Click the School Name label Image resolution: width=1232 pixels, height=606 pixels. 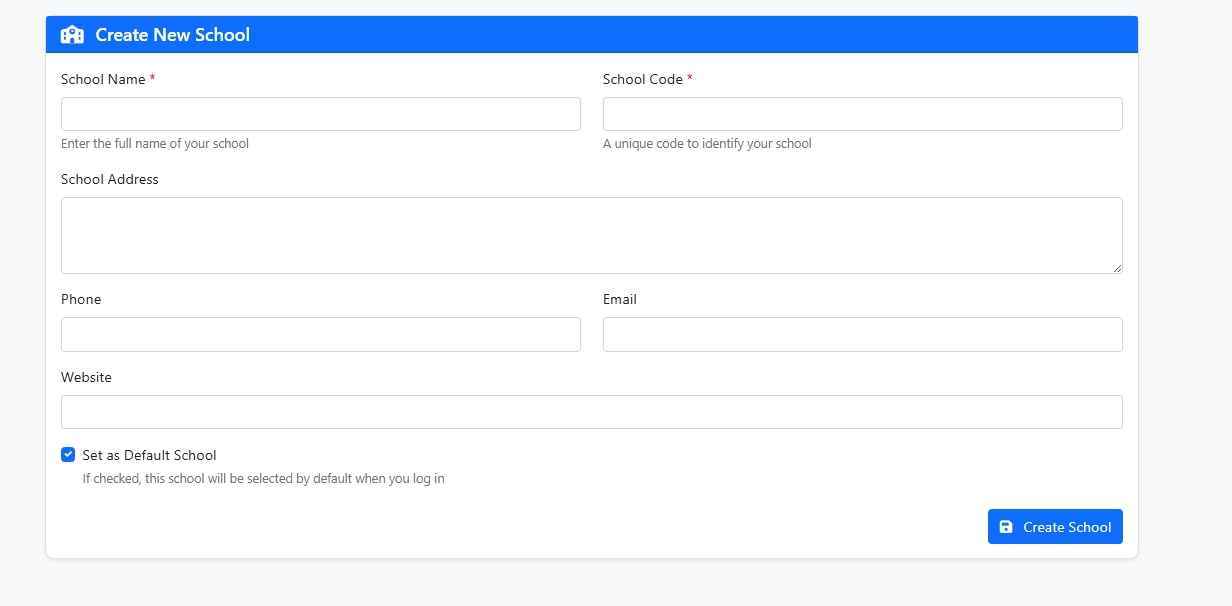pyautogui.click(x=104, y=78)
